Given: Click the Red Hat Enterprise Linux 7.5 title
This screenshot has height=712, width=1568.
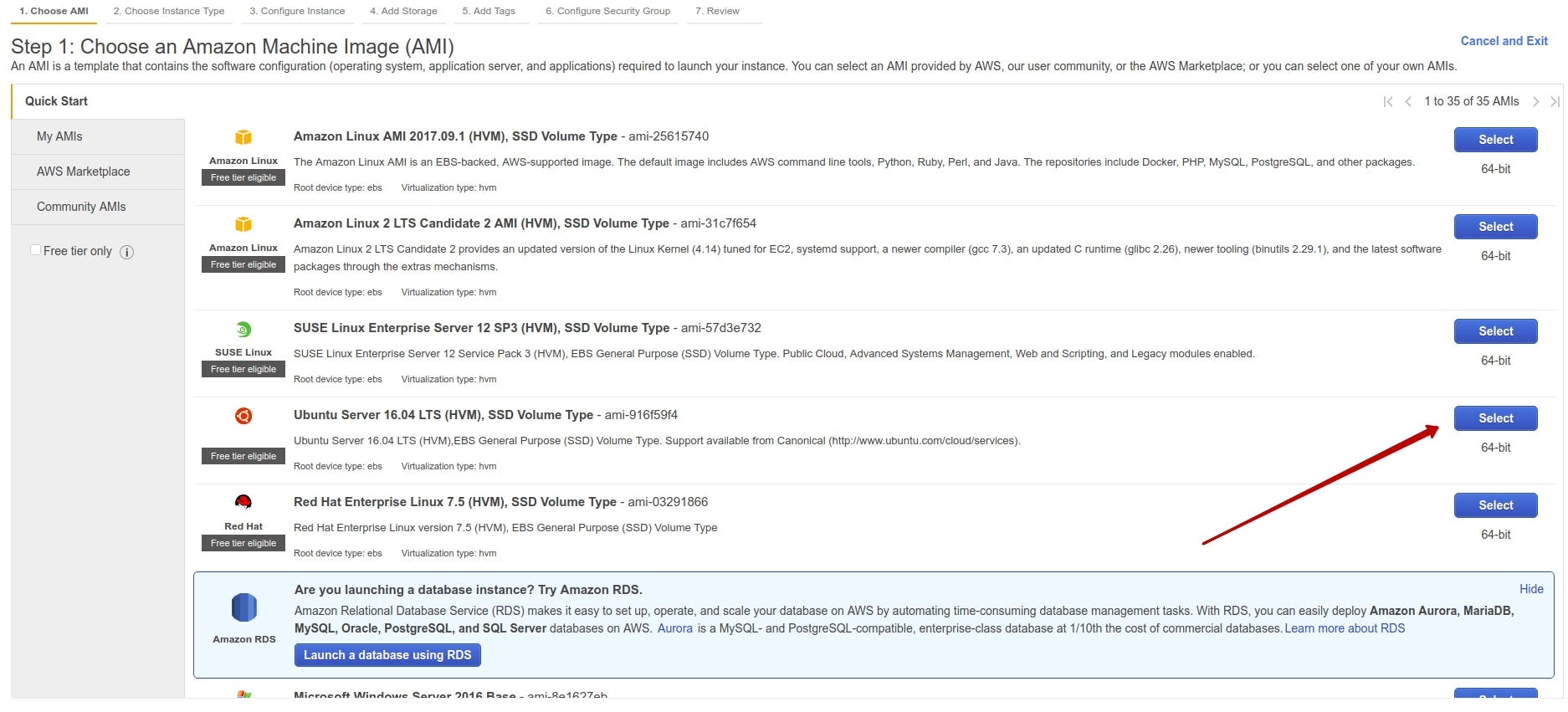Looking at the screenshot, I should pyautogui.click(x=455, y=502).
